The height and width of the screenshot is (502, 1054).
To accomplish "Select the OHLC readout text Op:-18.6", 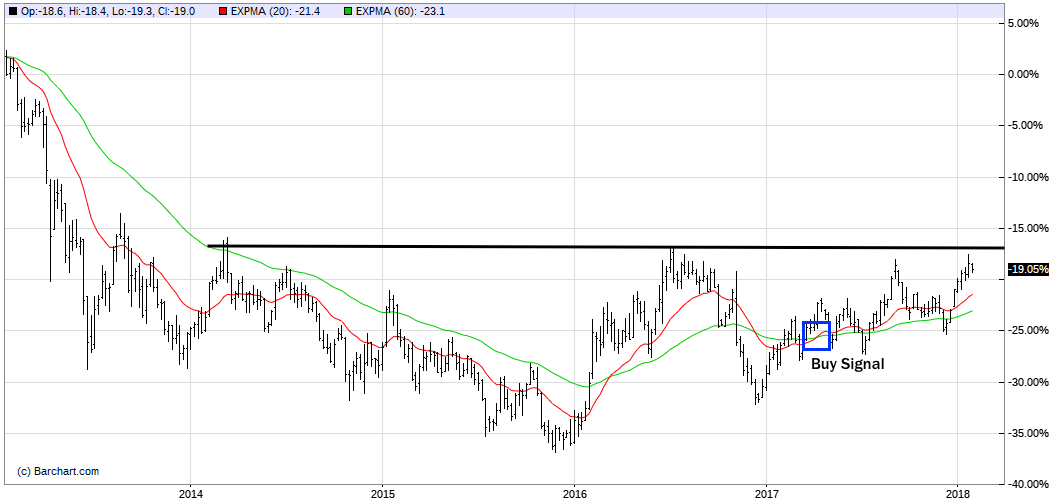I will pos(43,11).
